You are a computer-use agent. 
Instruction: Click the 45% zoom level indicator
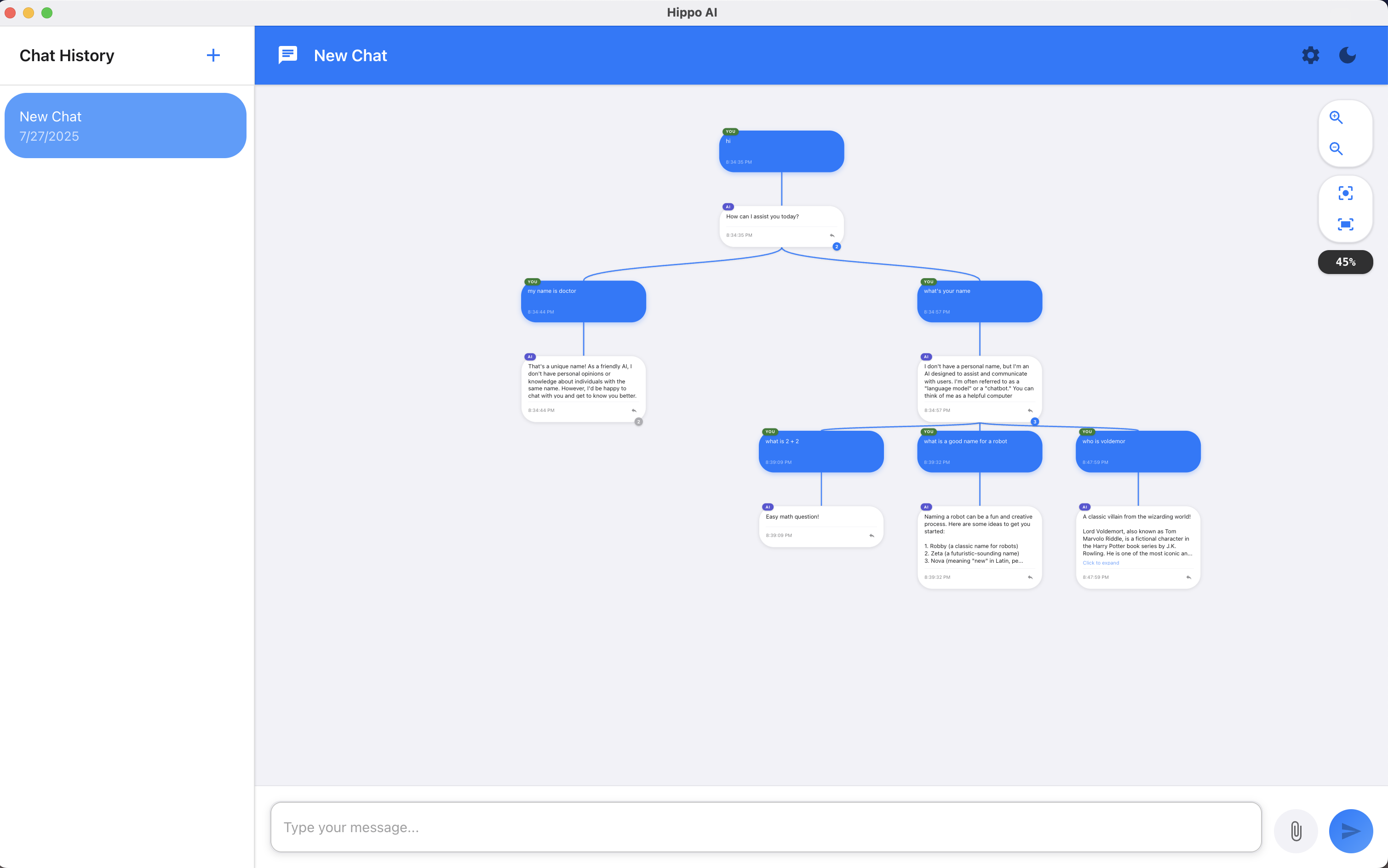[x=1346, y=262]
